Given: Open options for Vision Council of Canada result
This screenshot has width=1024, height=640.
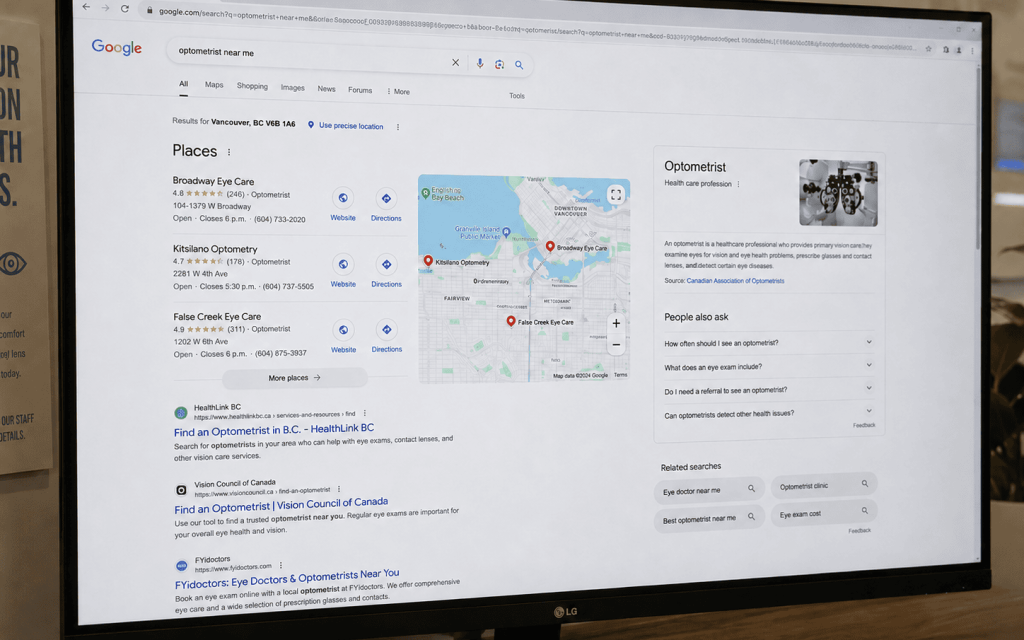Looking at the screenshot, I should click(x=339, y=488).
